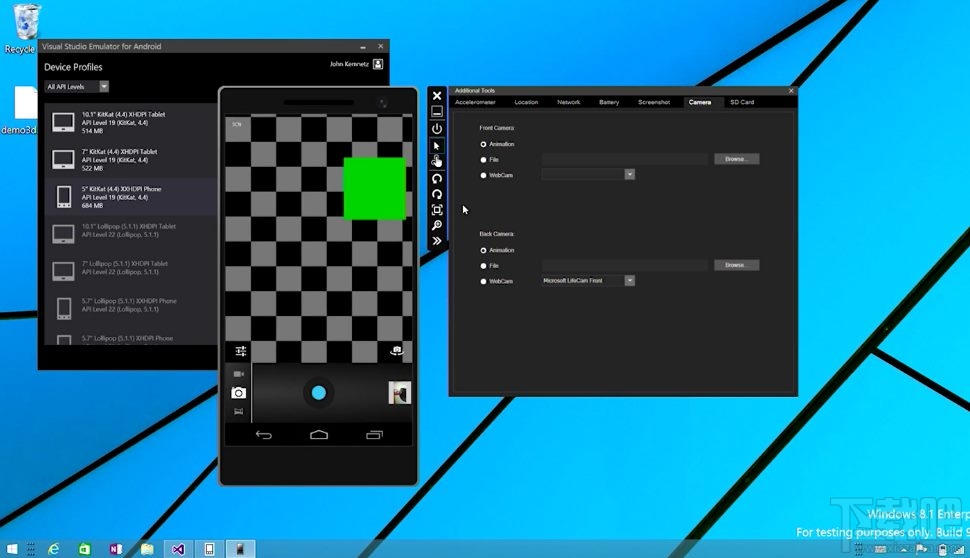This screenshot has width=970, height=558.
Task: Open Windows Store from taskbar
Action: (85, 549)
